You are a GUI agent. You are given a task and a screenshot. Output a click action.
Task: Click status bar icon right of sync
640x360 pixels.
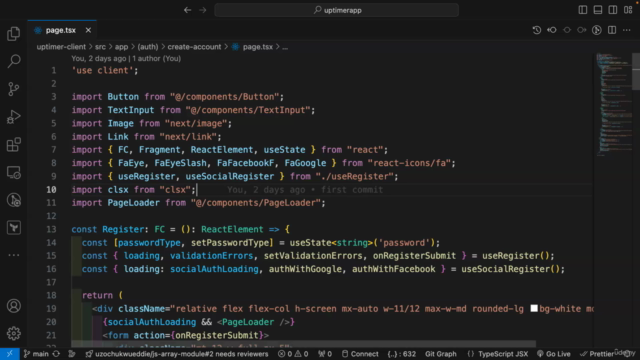pyautogui.click(x=72, y=354)
